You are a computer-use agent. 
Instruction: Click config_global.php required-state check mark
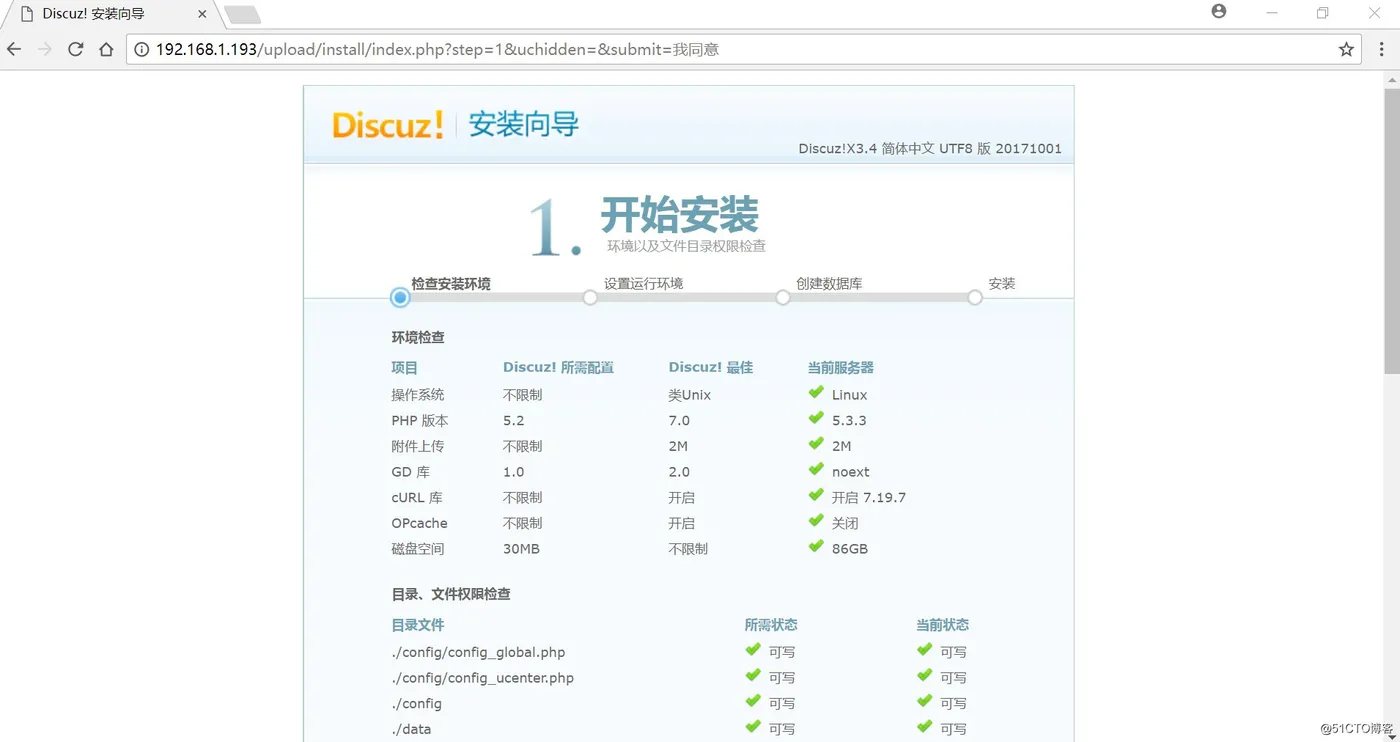[753, 650]
